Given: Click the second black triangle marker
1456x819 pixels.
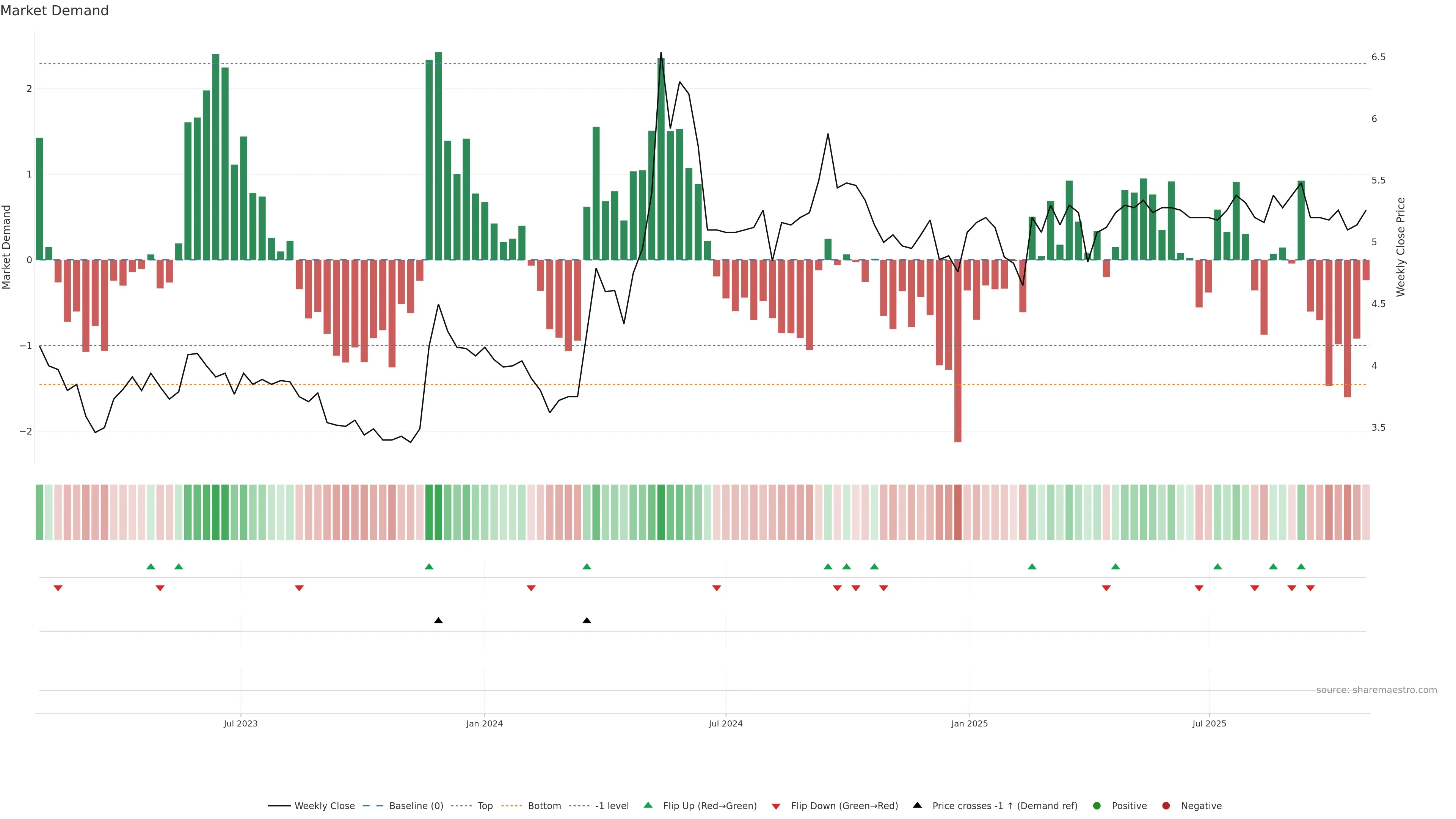Looking at the screenshot, I should (587, 621).
